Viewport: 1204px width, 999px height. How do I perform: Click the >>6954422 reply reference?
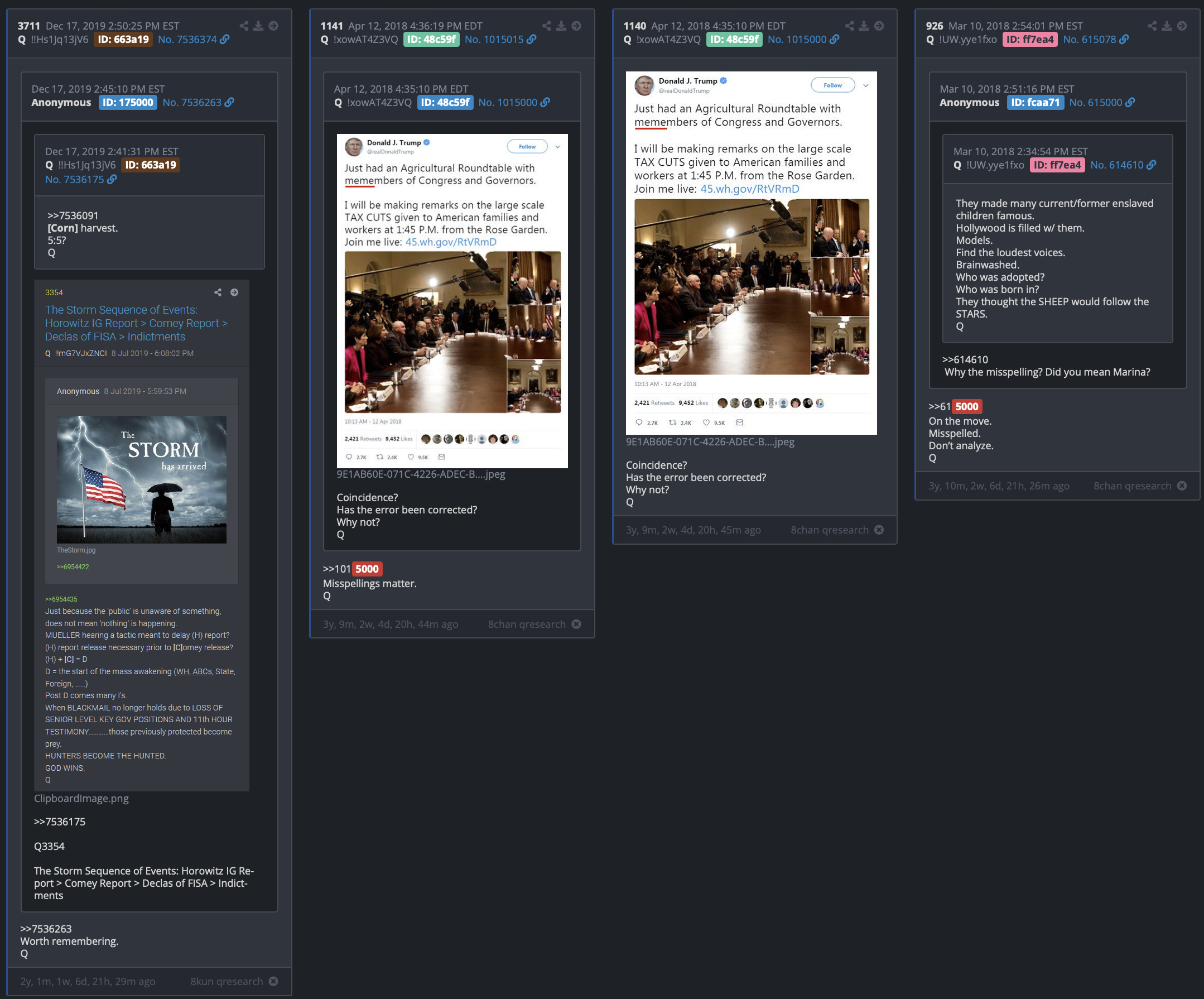(x=73, y=567)
